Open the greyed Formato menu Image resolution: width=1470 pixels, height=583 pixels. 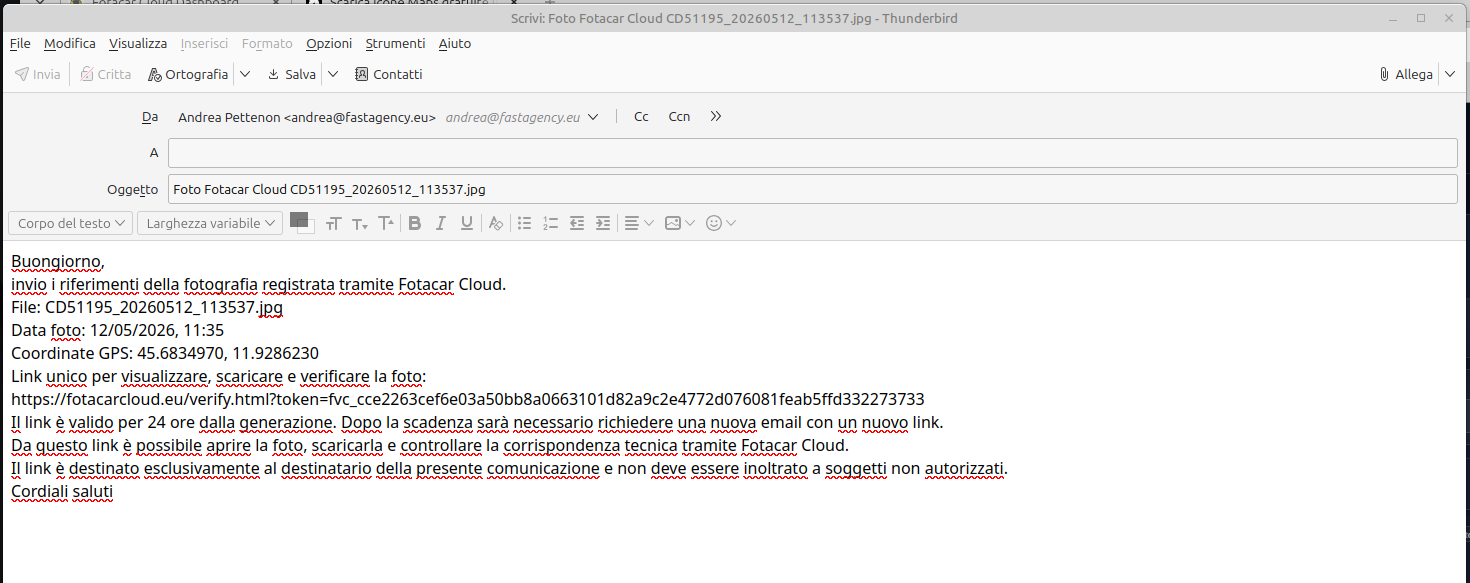(267, 43)
